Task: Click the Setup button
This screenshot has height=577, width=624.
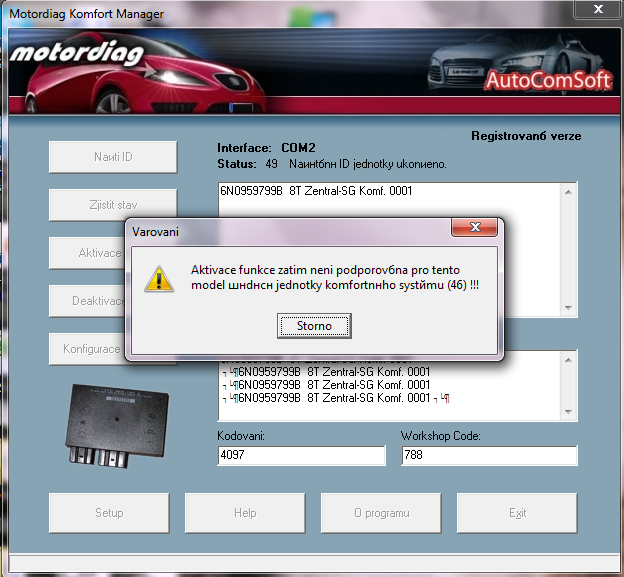Action: (x=109, y=513)
